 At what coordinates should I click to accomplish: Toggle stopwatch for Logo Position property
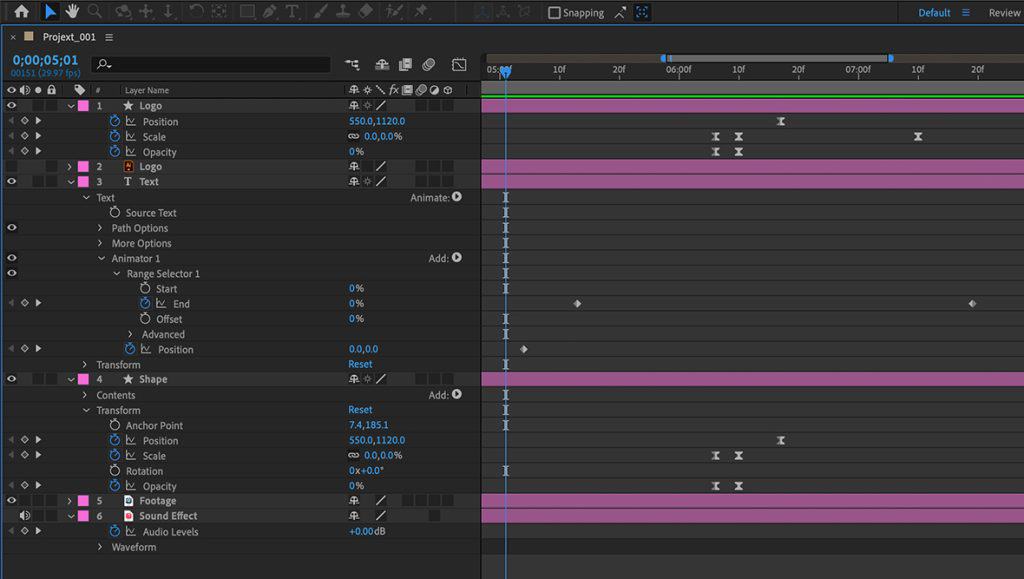point(114,121)
